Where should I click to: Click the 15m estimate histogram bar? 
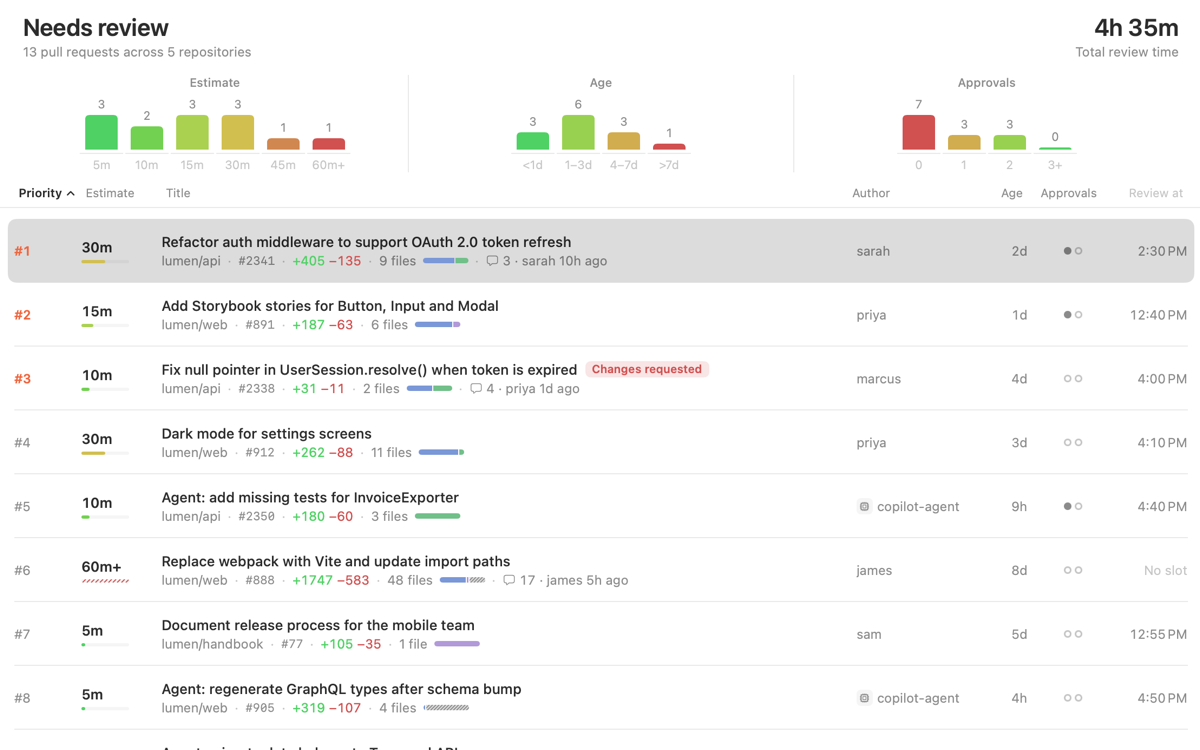pyautogui.click(x=192, y=133)
